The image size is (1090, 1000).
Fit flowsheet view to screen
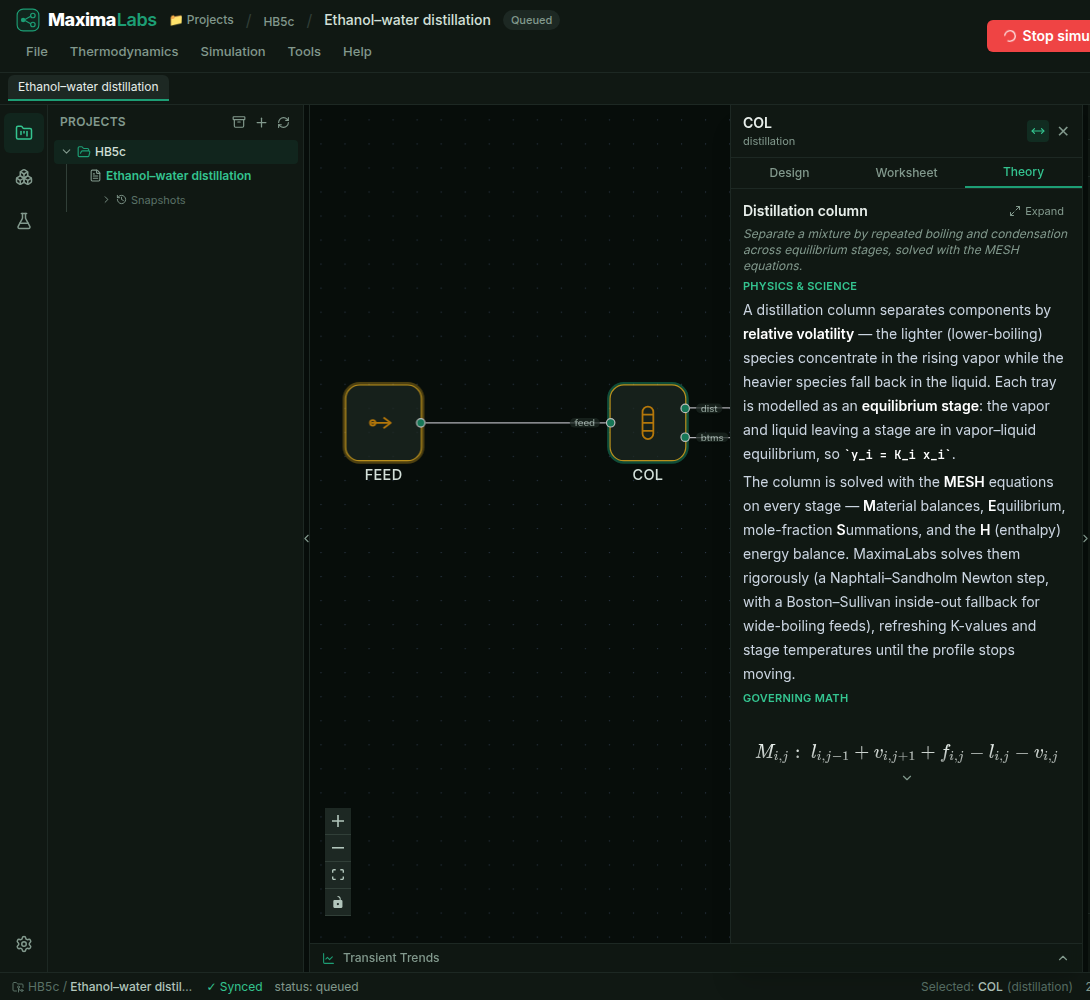pos(338,875)
